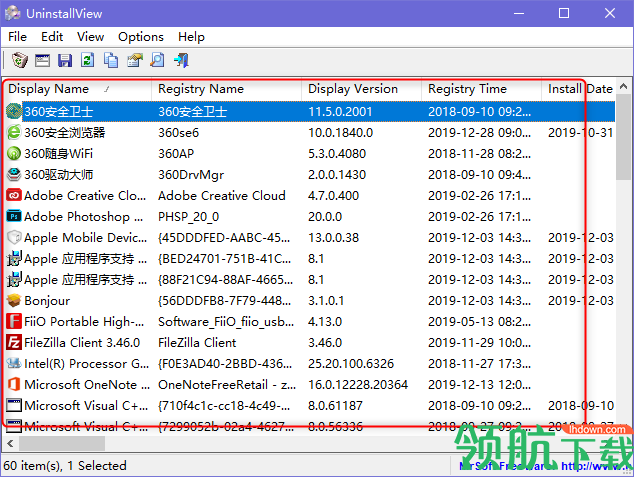This screenshot has height=477, width=634.
Task: Click the horizontal scrollbar left arrow
Action: pyautogui.click(x=11, y=443)
